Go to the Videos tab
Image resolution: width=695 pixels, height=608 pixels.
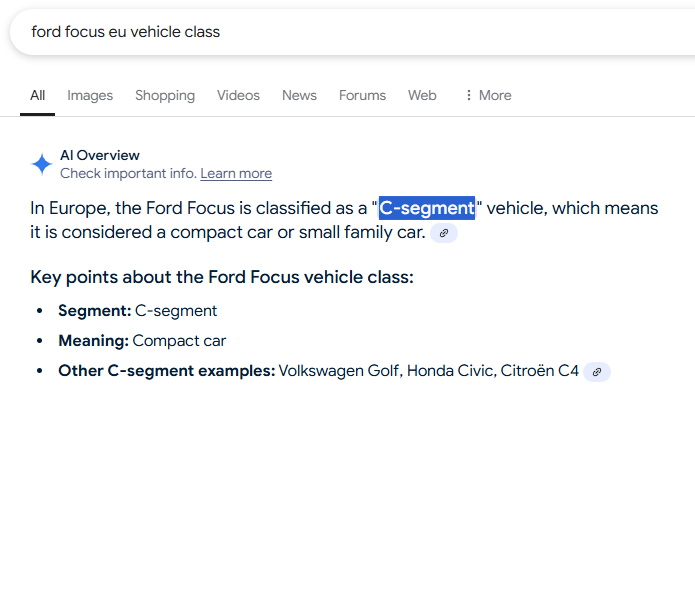pos(238,95)
